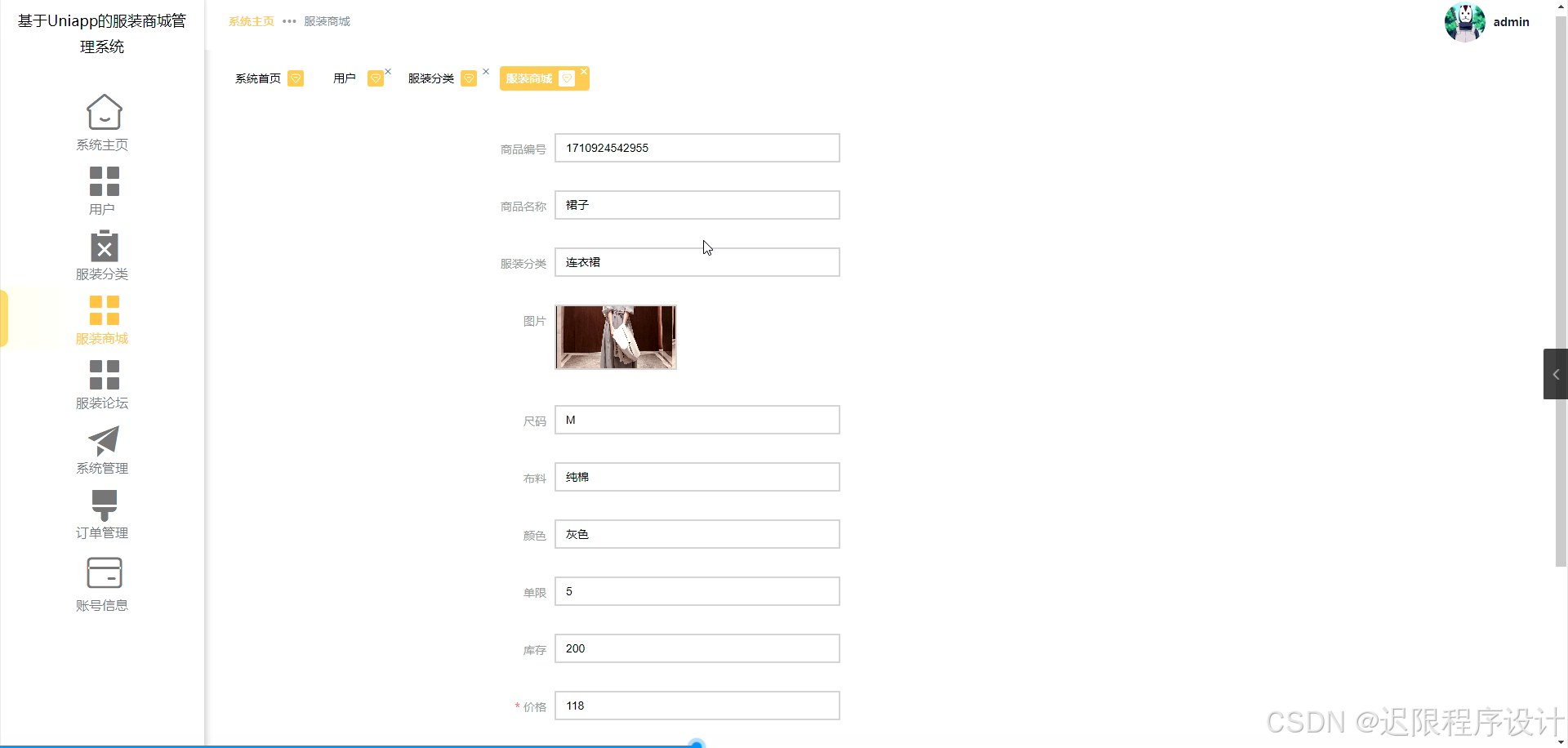Open 服装论坛 via its sidebar icon
This screenshot has width=1568, height=748.
tap(102, 373)
